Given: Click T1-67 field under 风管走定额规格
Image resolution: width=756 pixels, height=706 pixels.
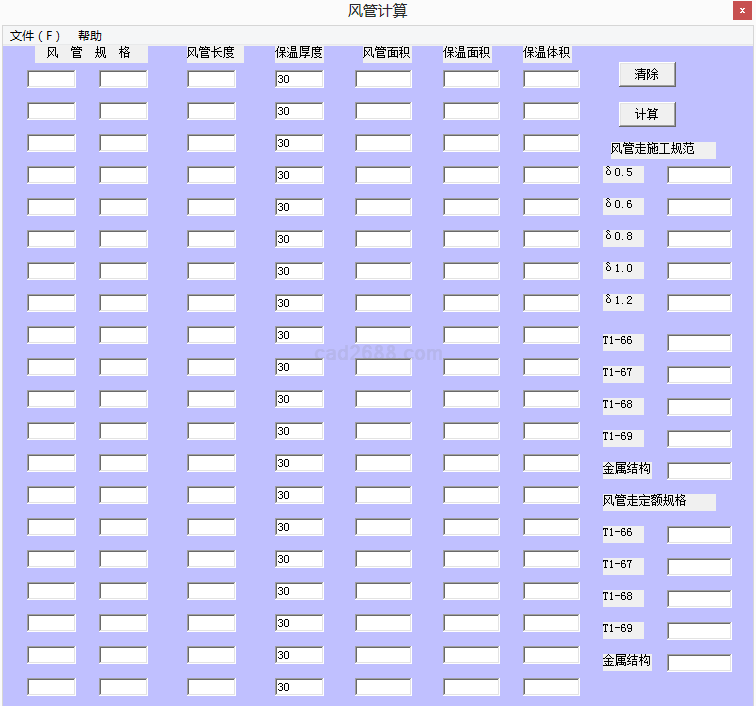Looking at the screenshot, I should point(699,567).
